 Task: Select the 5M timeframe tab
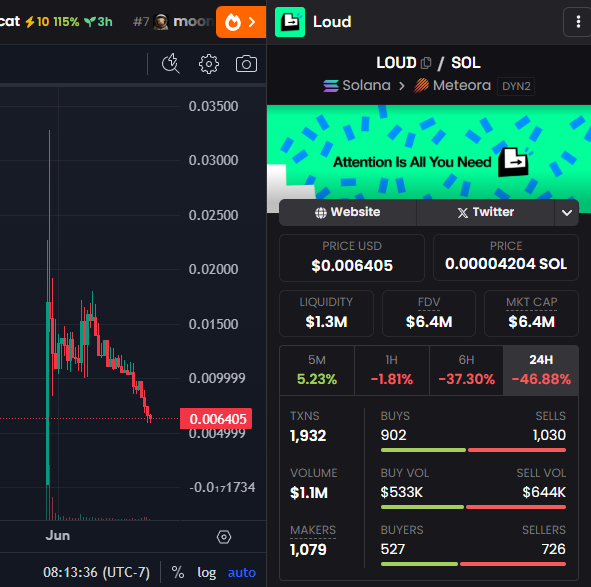[317, 370]
